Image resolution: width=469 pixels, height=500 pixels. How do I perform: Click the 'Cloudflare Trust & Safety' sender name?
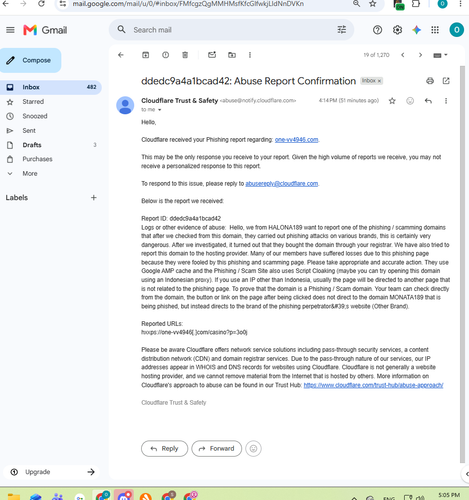(x=180, y=101)
